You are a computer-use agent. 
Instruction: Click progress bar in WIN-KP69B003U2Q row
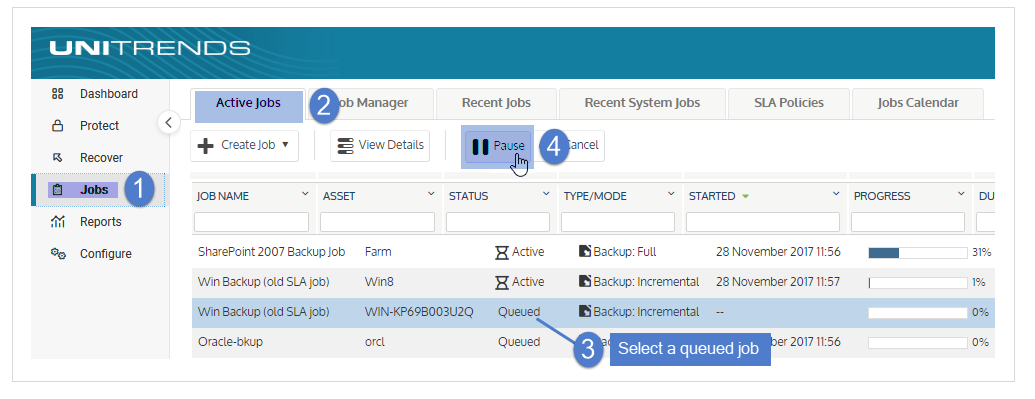[x=918, y=312]
